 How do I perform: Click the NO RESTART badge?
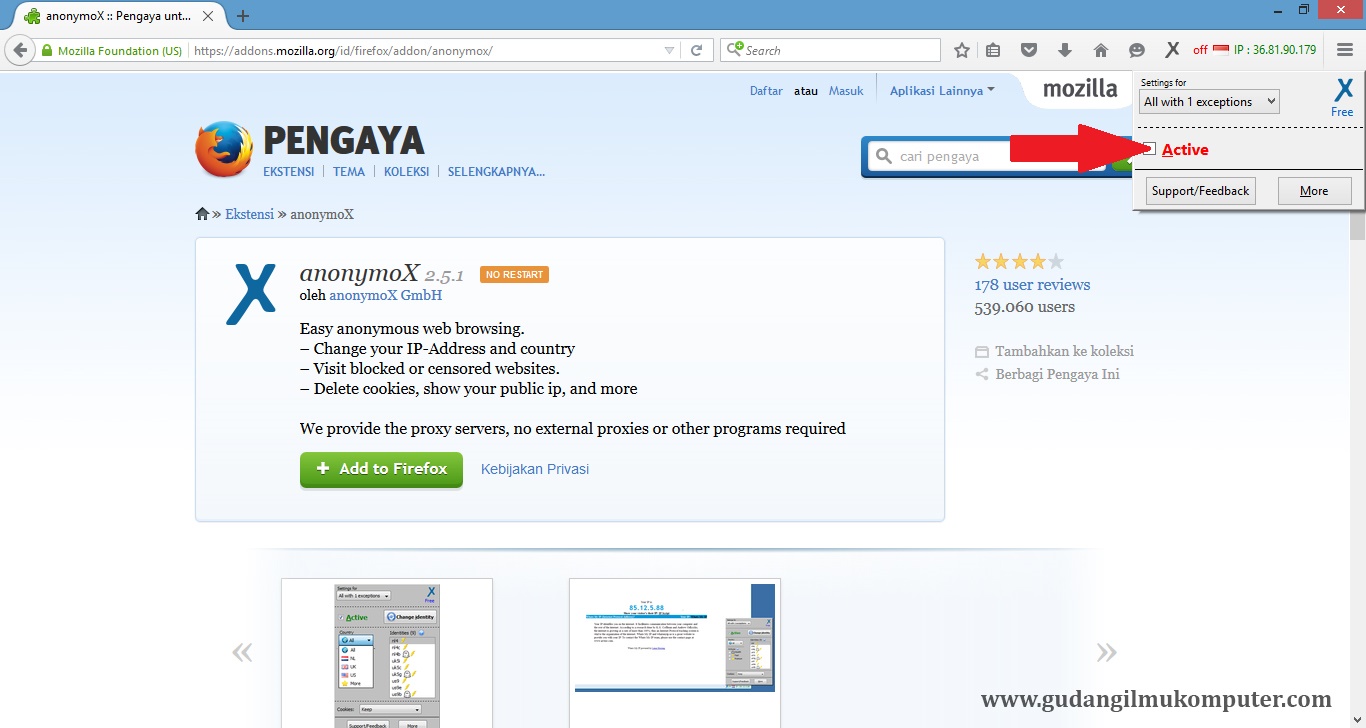tap(514, 275)
